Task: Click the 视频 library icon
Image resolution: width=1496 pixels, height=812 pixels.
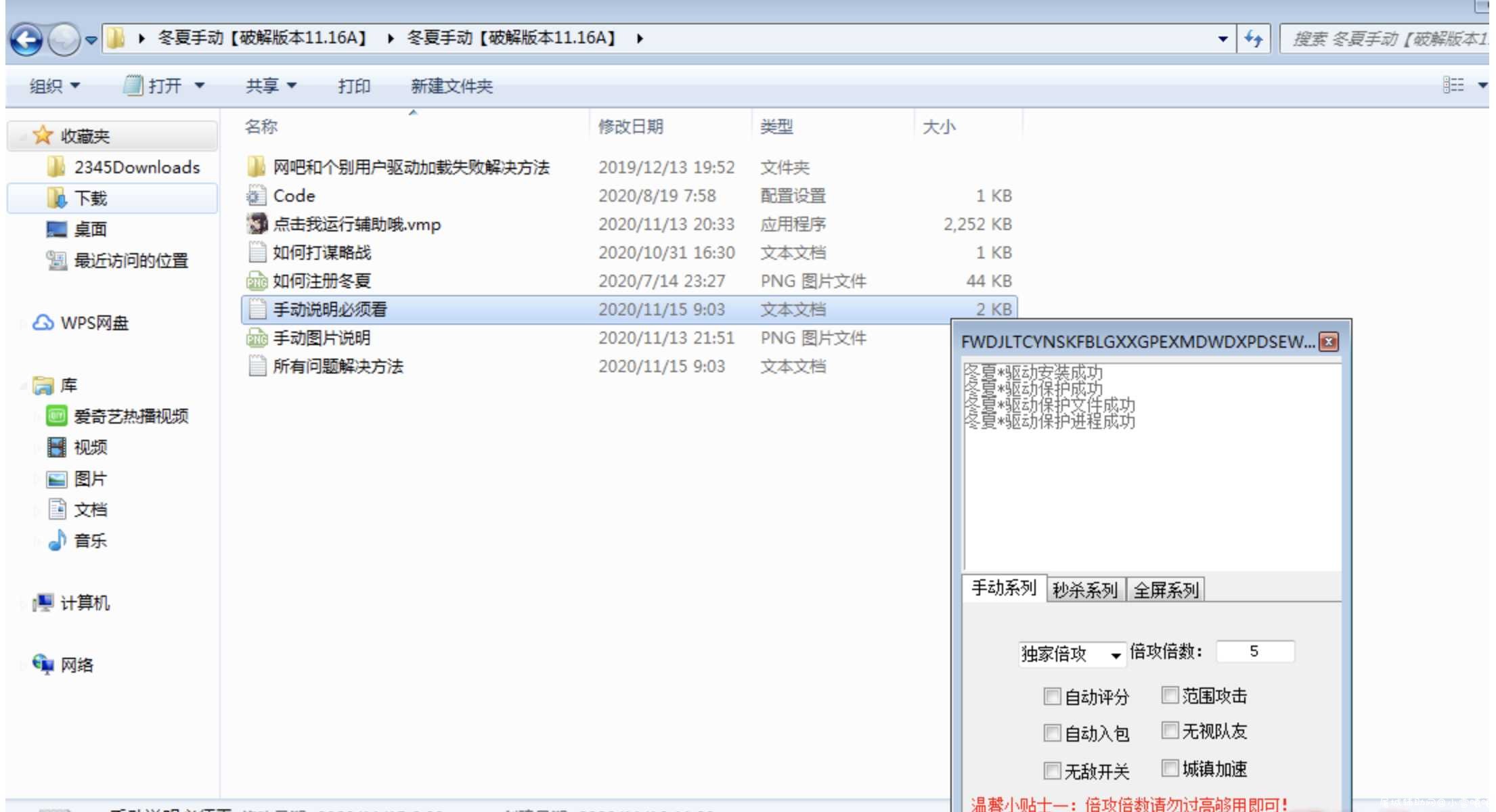Action: pos(56,447)
